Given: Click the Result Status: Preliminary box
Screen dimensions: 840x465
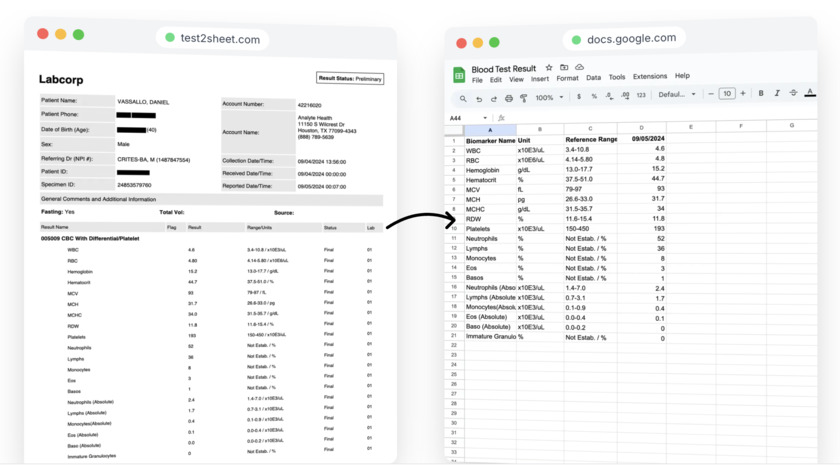Looking at the screenshot, I should pyautogui.click(x=350, y=78).
